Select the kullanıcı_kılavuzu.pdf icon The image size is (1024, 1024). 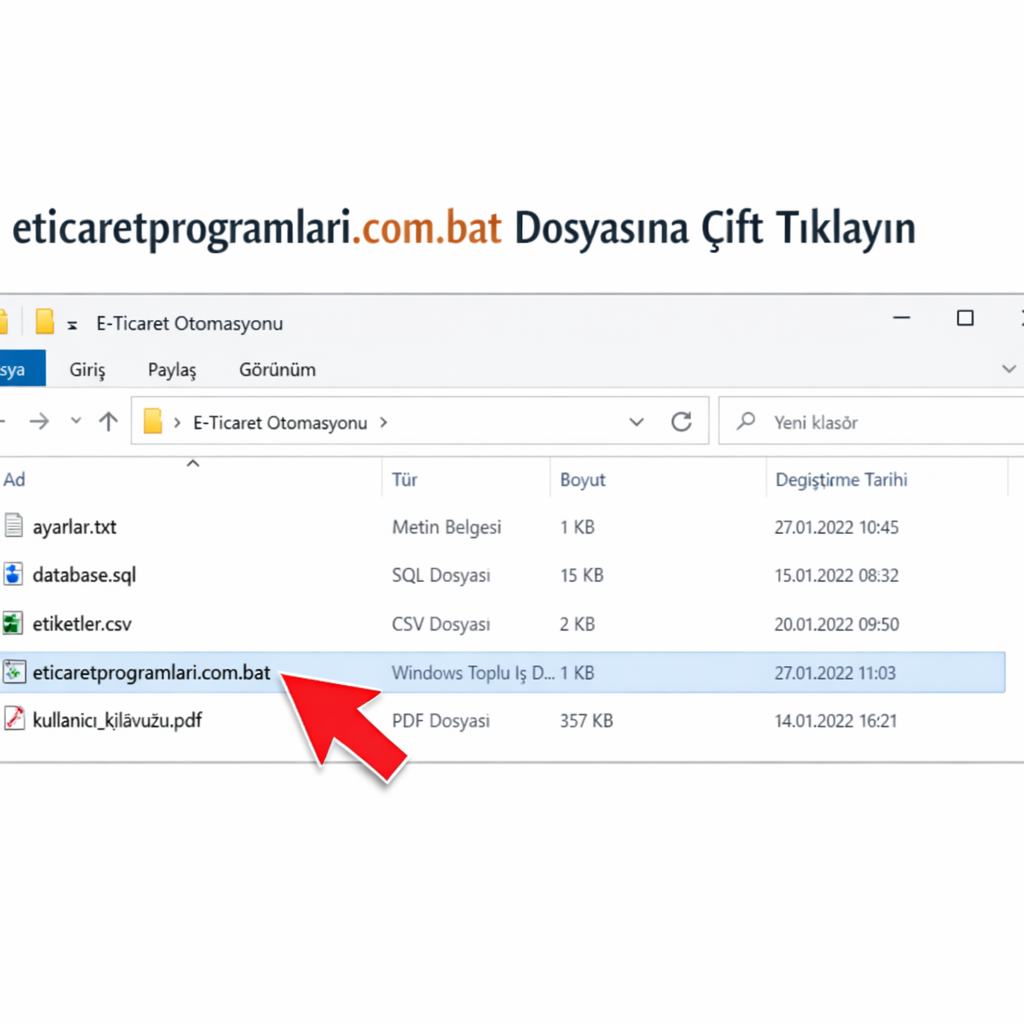[13, 719]
